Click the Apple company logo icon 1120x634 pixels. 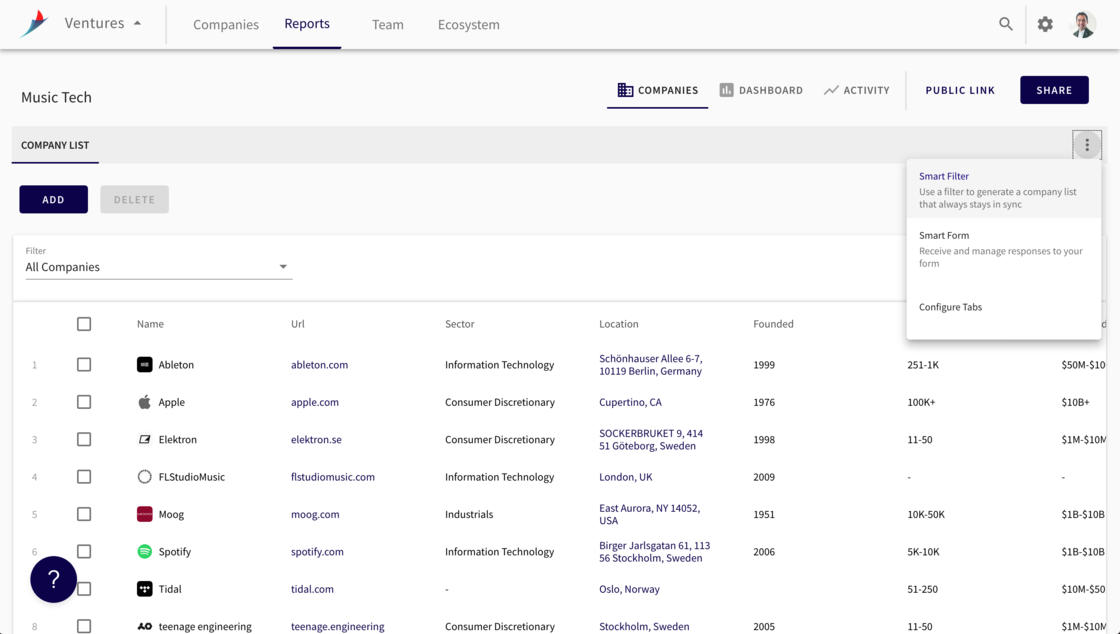(145, 402)
